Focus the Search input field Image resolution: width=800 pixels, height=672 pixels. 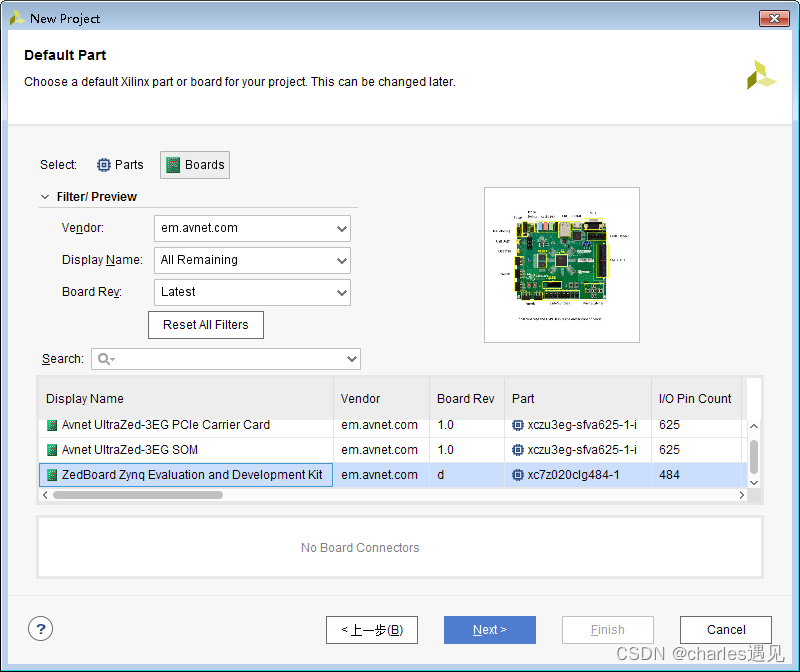point(226,359)
